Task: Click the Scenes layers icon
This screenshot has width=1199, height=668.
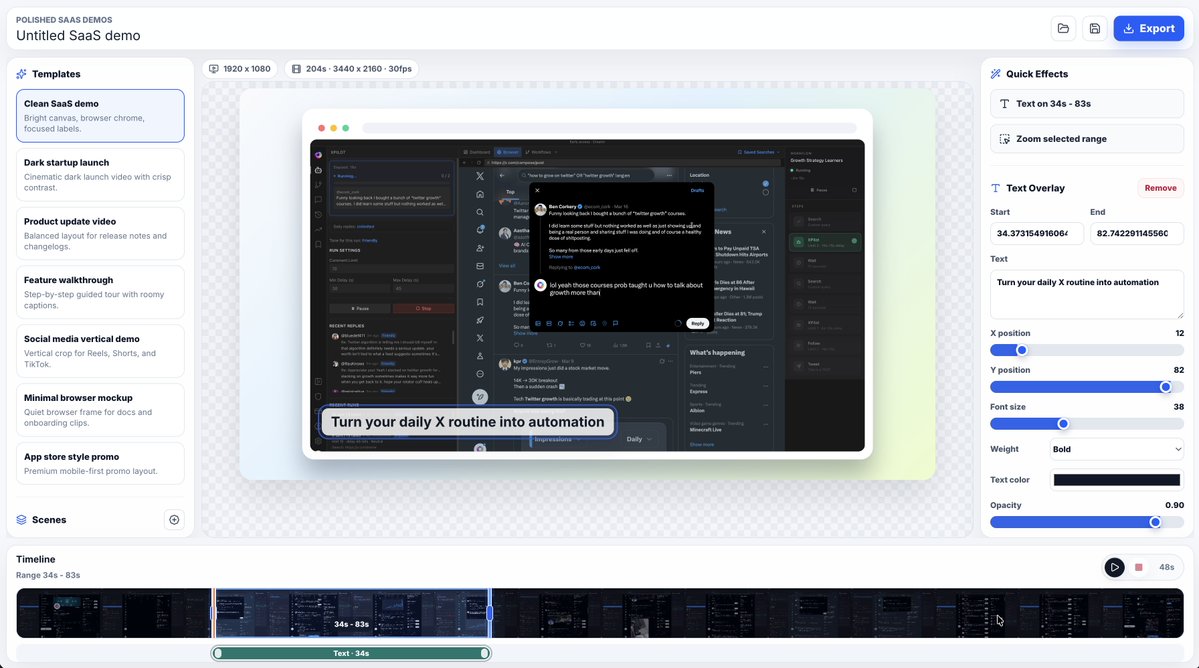Action: click(21, 520)
